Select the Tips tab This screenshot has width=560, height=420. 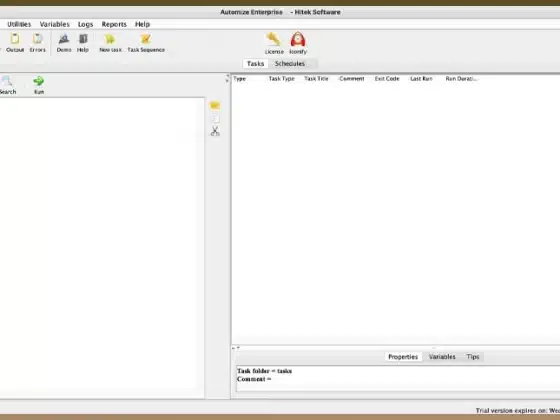click(472, 357)
